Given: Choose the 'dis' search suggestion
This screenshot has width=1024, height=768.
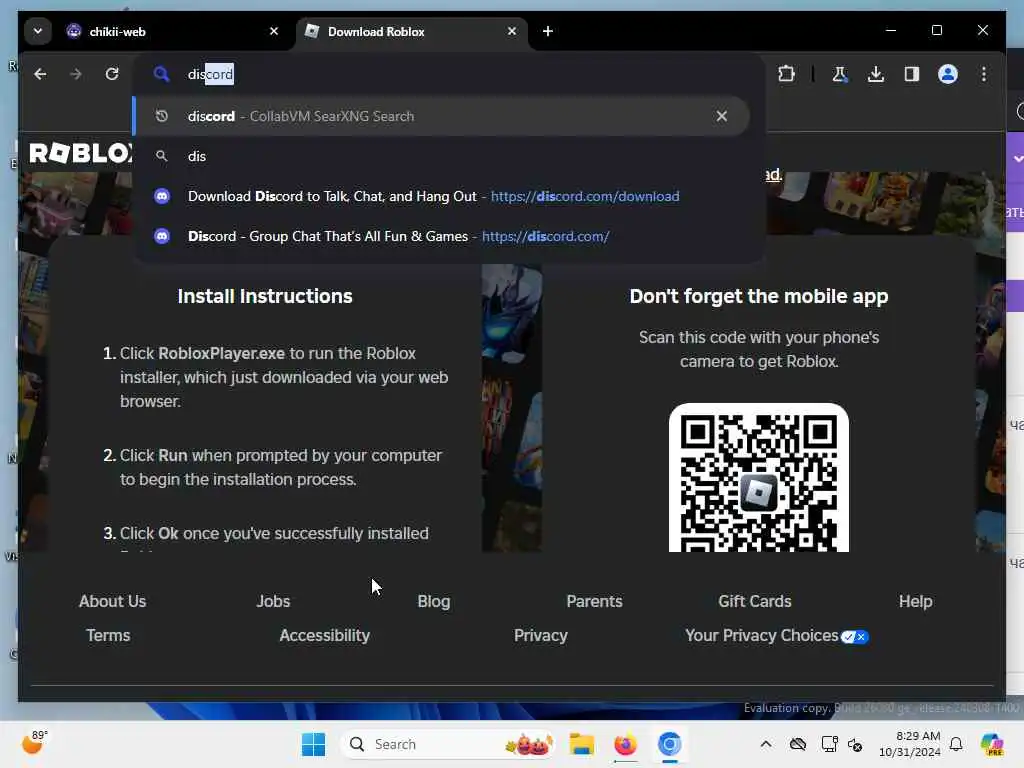Looking at the screenshot, I should (x=441, y=156).
